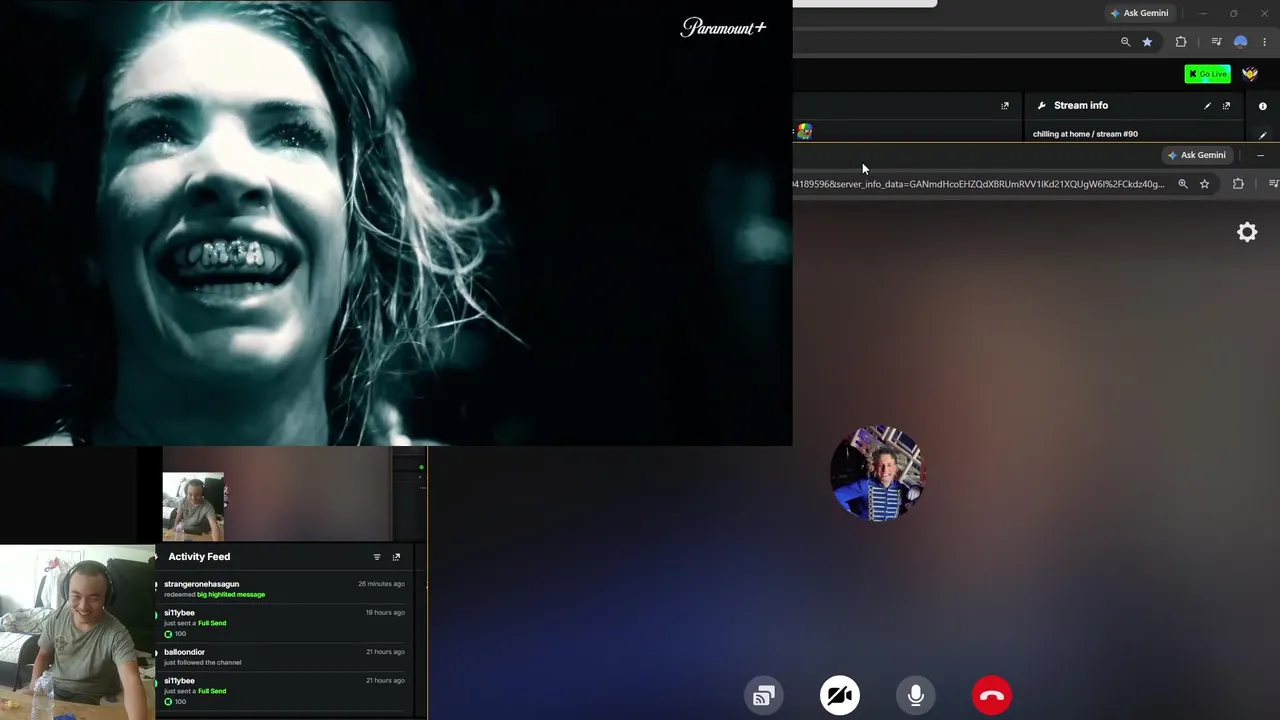Screen dimensions: 1280x720
Task: Open Extensions puzzle icon in back browser
Action: (x=1181, y=42)
